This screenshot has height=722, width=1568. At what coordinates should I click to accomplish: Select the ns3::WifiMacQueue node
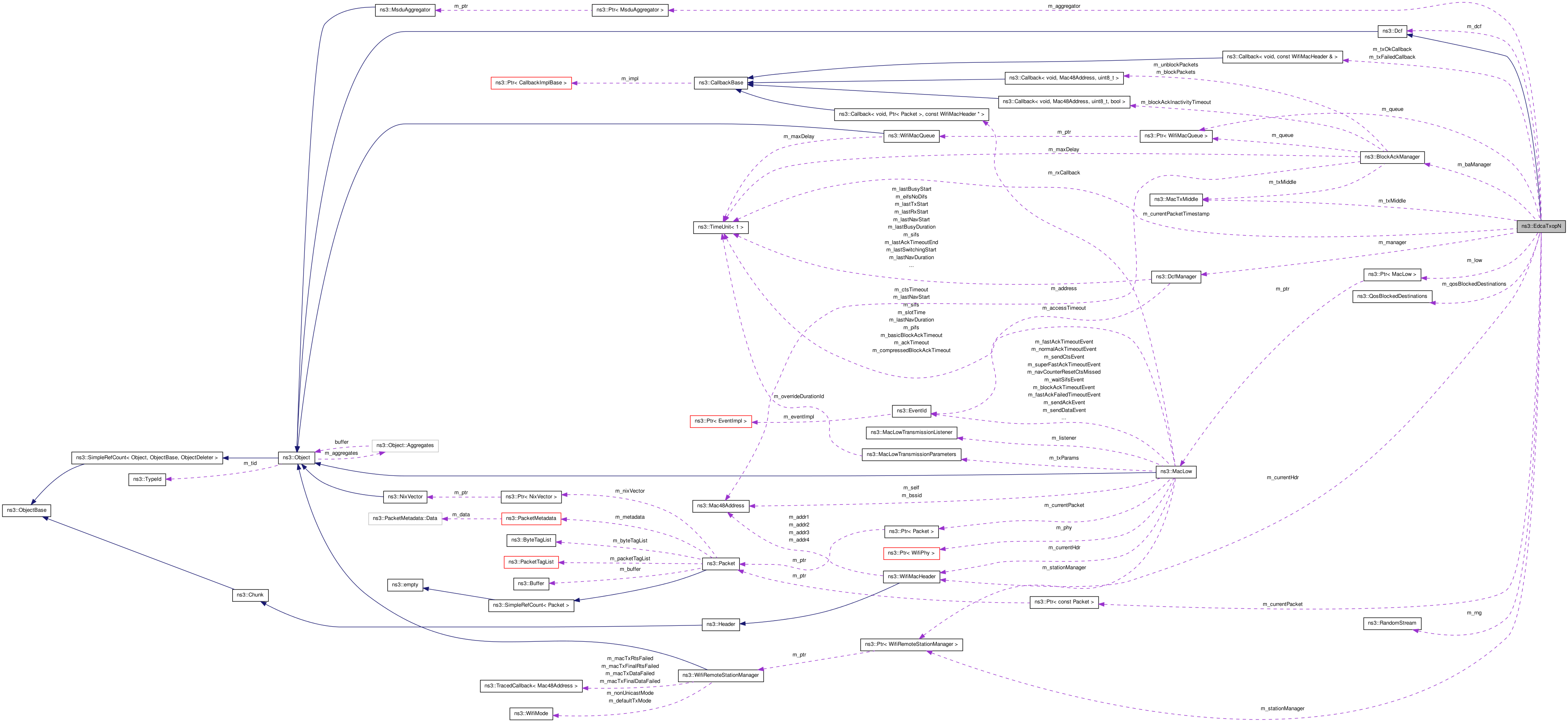(x=911, y=136)
